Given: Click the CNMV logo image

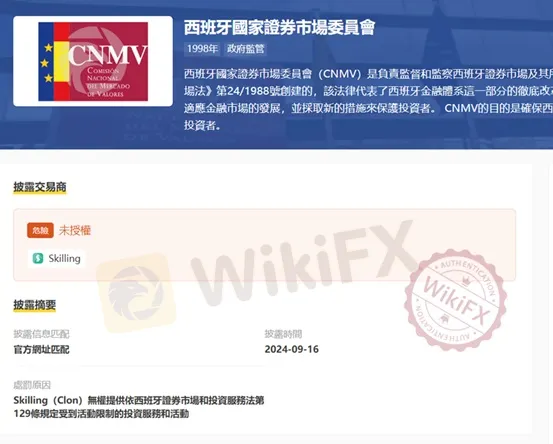Looking at the screenshot, I should 93,61.
